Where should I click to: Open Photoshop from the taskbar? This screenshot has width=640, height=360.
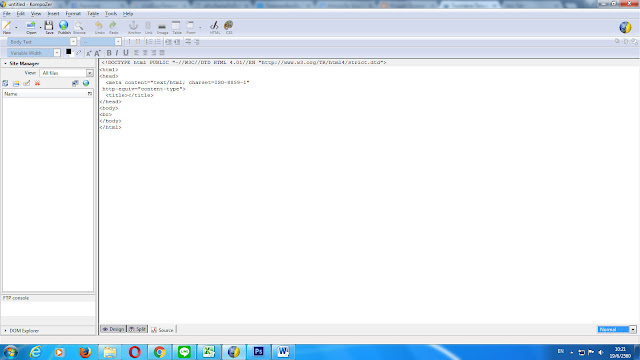point(258,352)
